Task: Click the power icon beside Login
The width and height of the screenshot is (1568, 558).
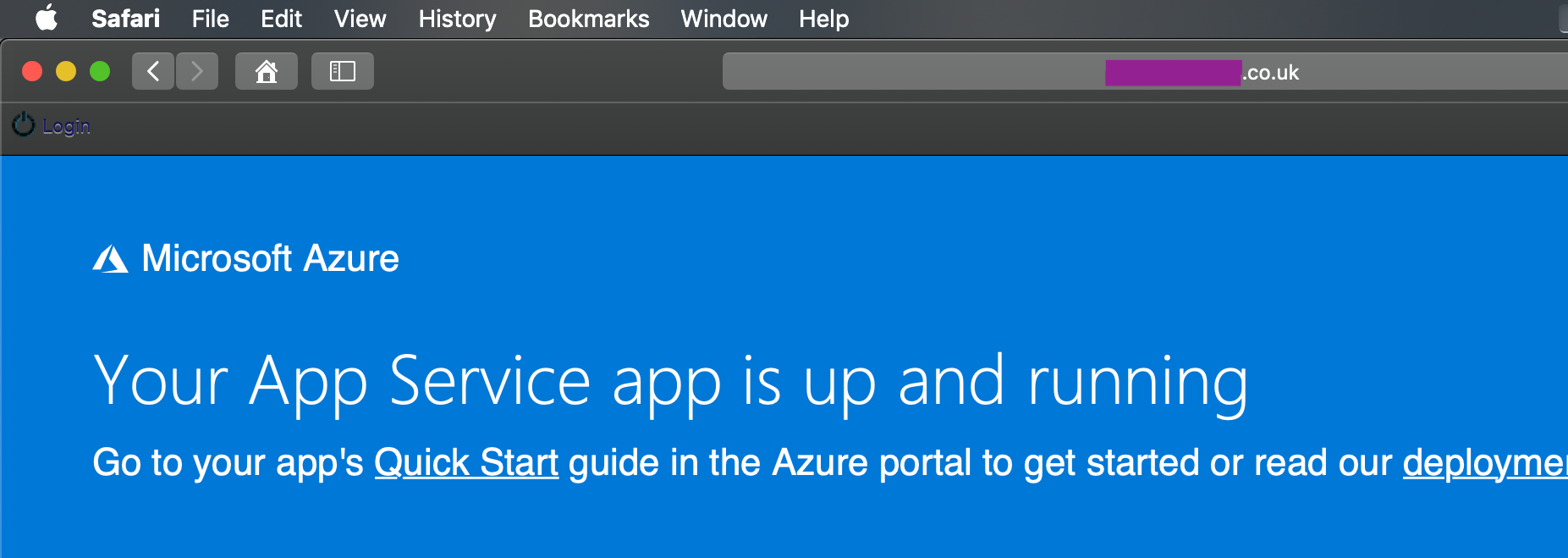Action: (24, 124)
